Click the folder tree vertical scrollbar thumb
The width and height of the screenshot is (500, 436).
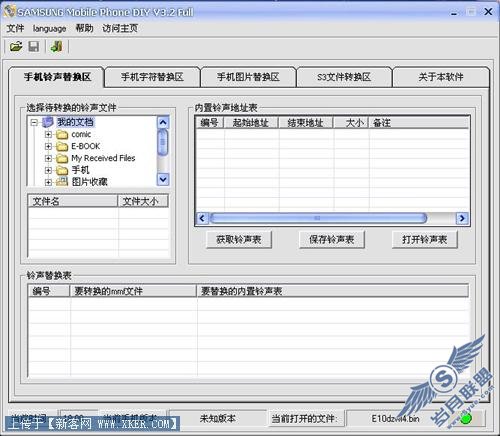[163, 142]
